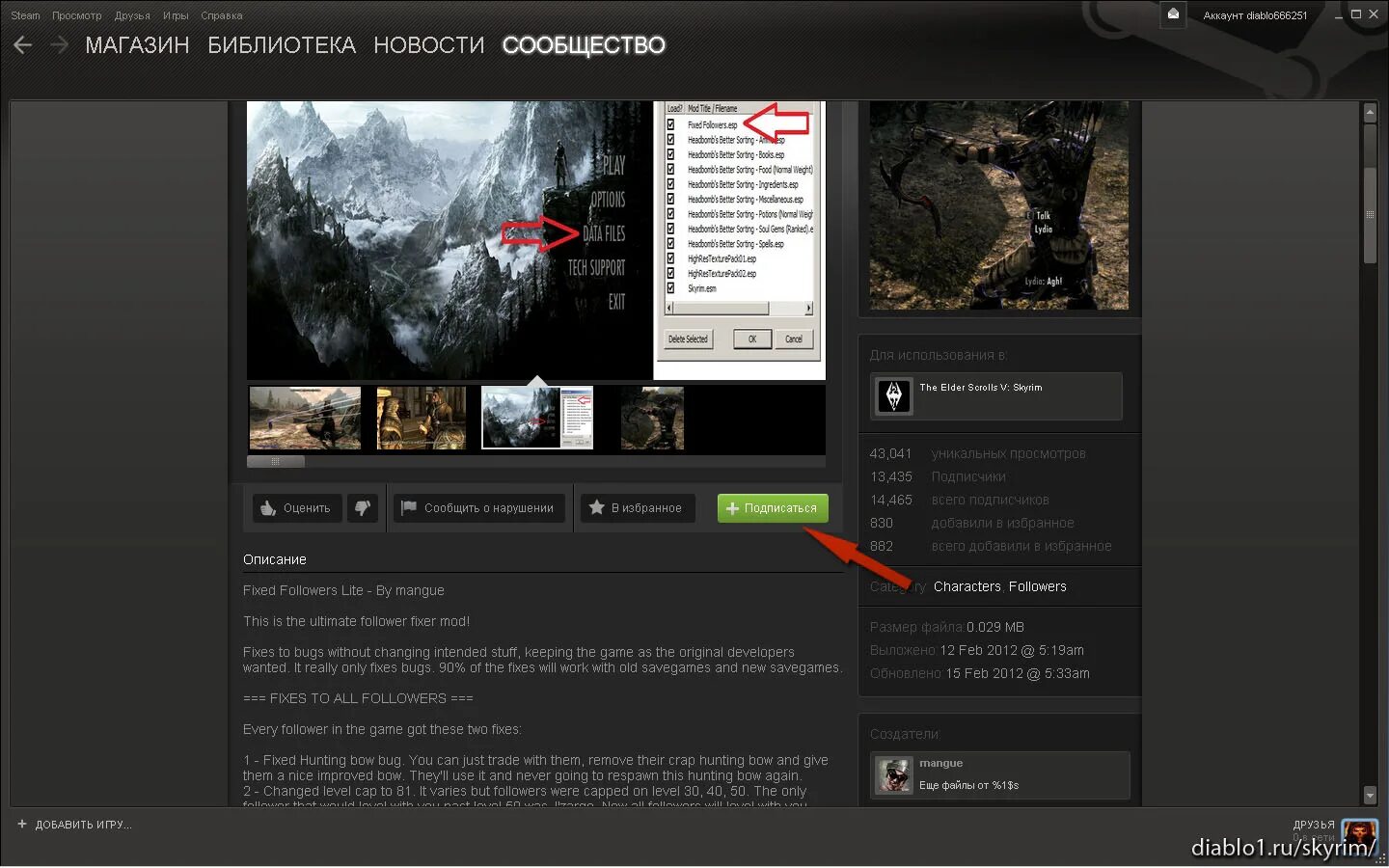Viewport: 1389px width, 868px height.
Task: Click the text Fixed Followers Lite - By mangue
Action: click(343, 590)
